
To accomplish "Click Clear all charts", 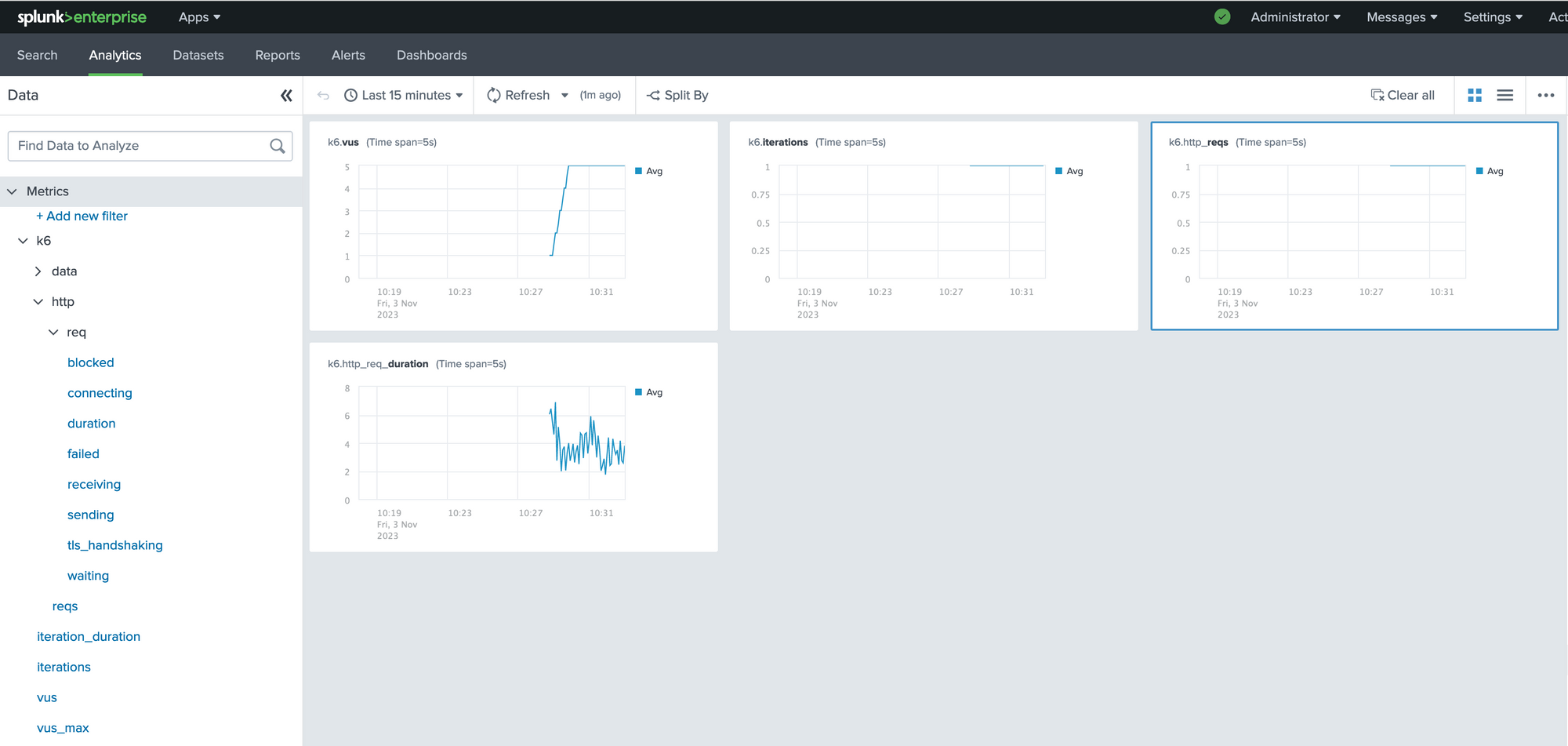I will pyautogui.click(x=1403, y=96).
